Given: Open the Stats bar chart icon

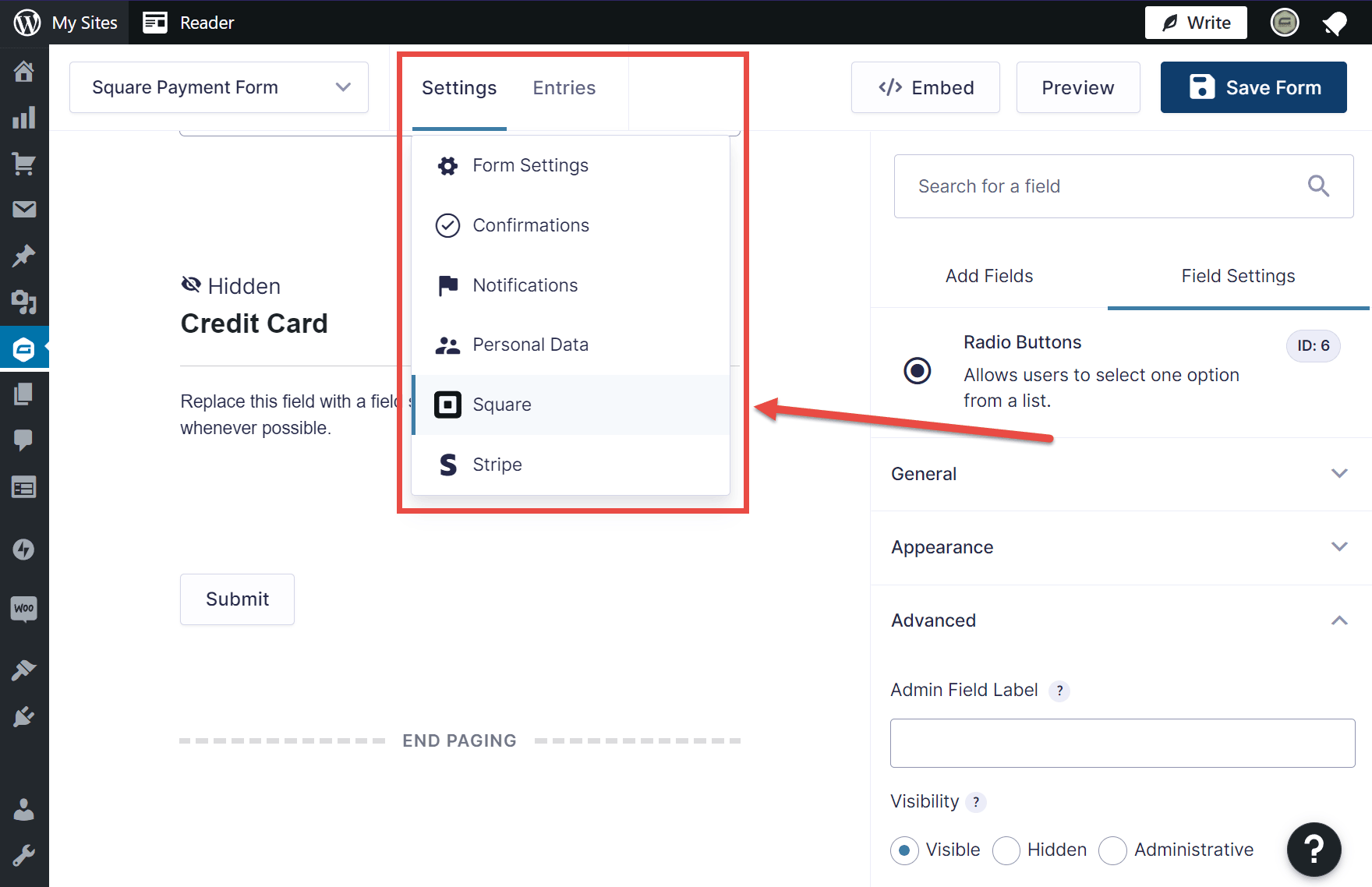Looking at the screenshot, I should click(24, 118).
